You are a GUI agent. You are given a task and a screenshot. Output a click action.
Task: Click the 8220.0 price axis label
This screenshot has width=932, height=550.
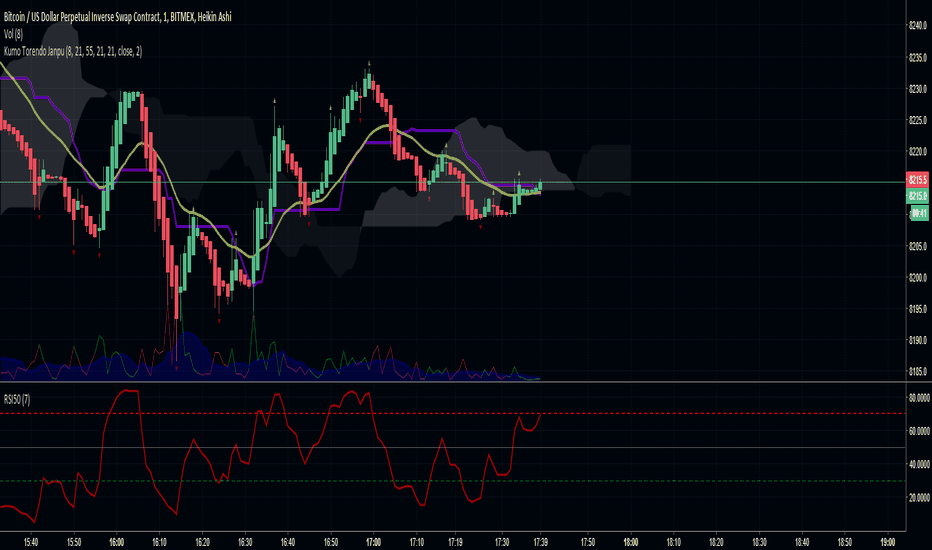918,152
